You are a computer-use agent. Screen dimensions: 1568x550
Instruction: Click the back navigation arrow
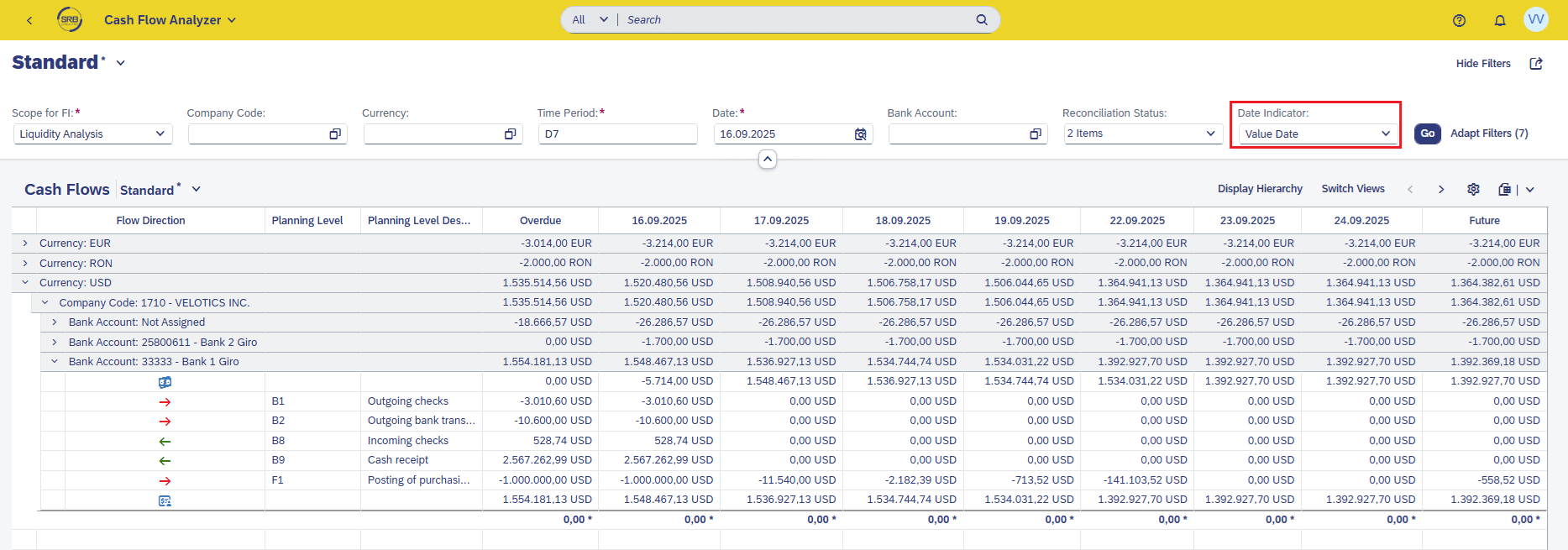[29, 20]
